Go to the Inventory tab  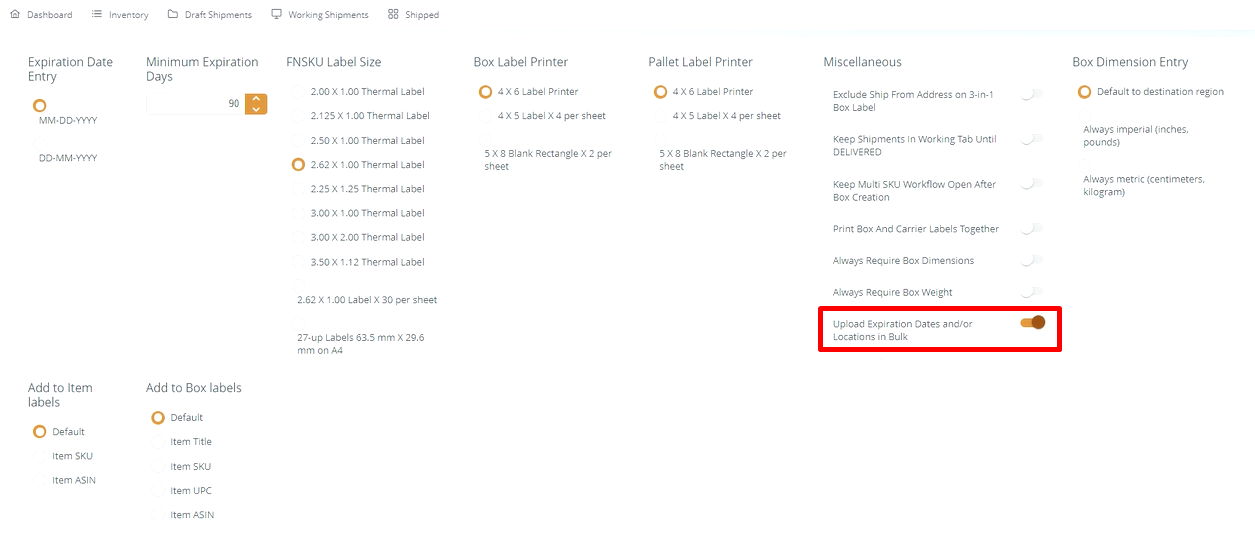[128, 15]
